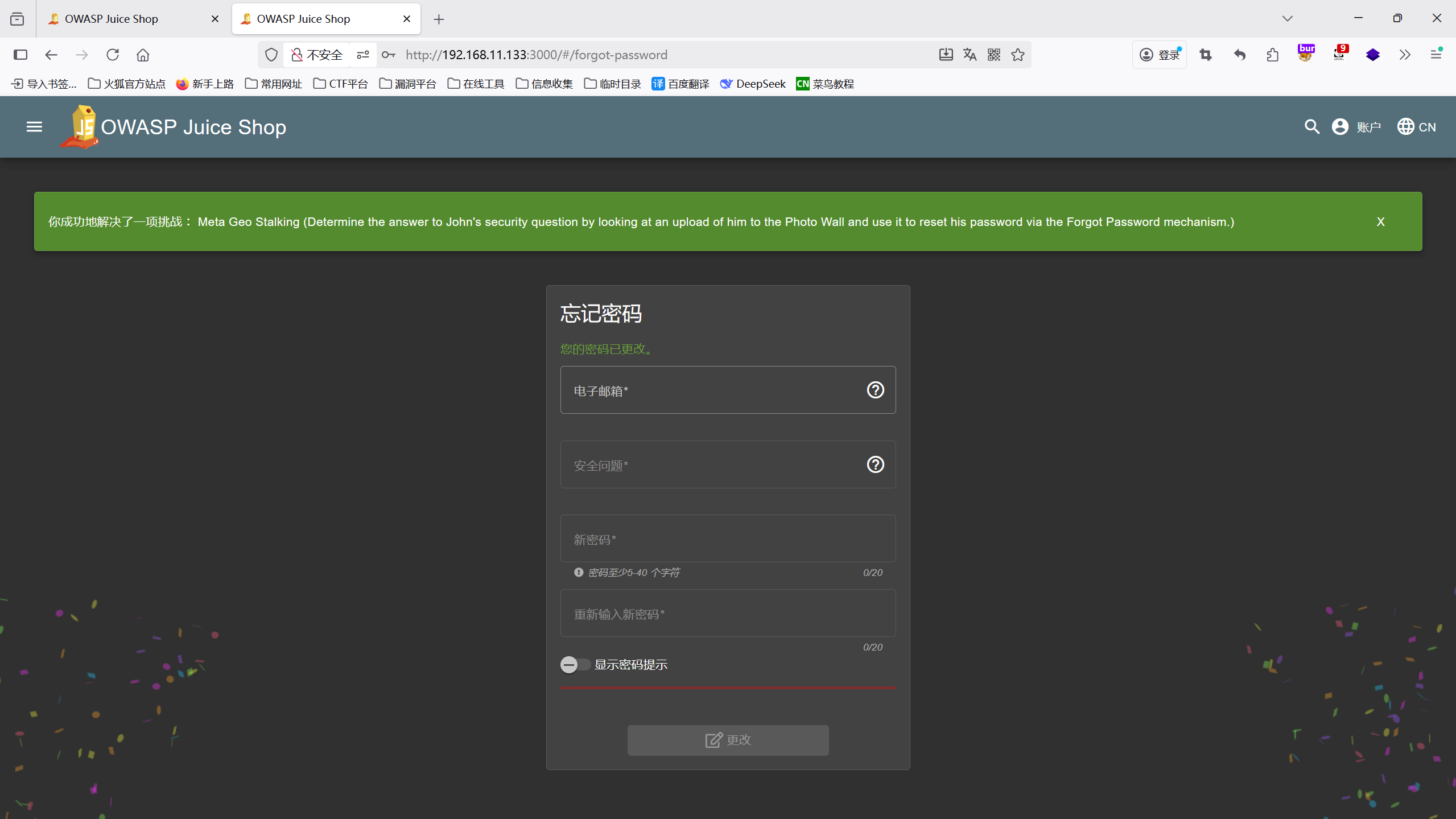
Task: Click the QR code icon in the address bar
Action: pyautogui.click(x=994, y=55)
